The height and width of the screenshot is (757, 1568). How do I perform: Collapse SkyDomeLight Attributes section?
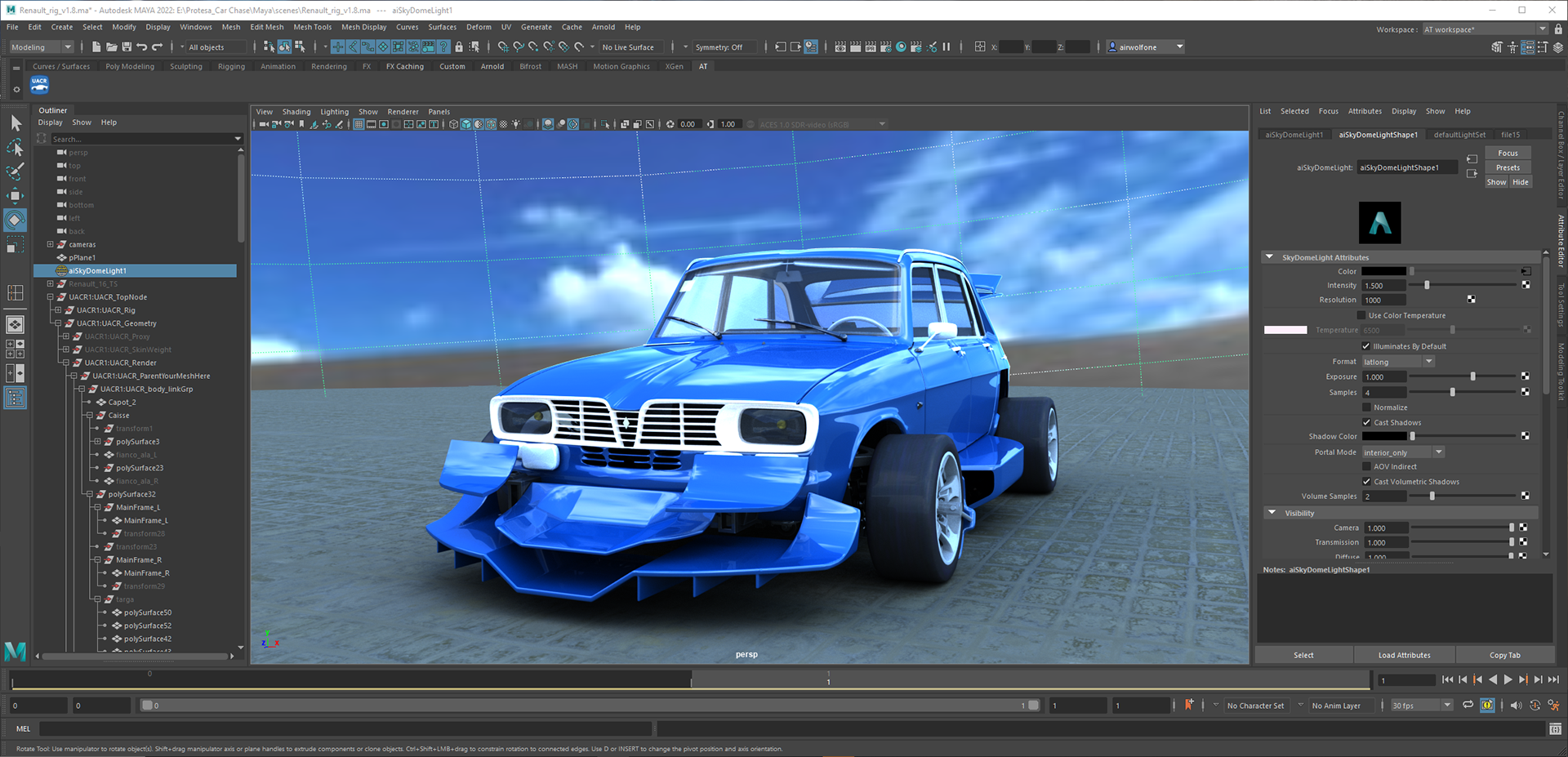[1270, 257]
